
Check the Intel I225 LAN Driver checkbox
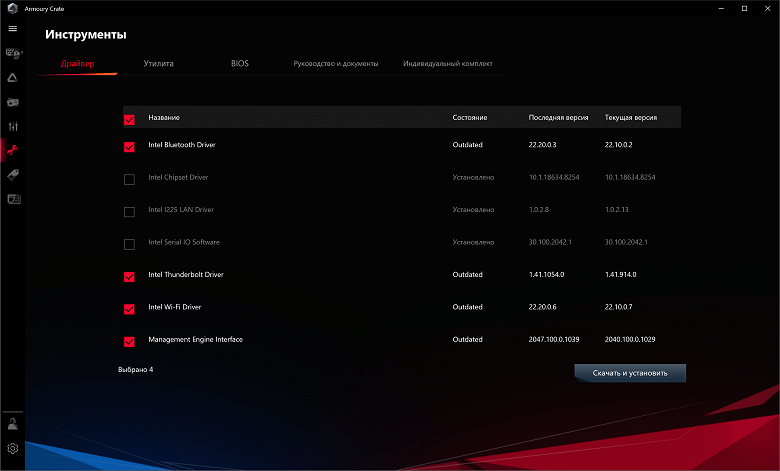click(x=129, y=212)
